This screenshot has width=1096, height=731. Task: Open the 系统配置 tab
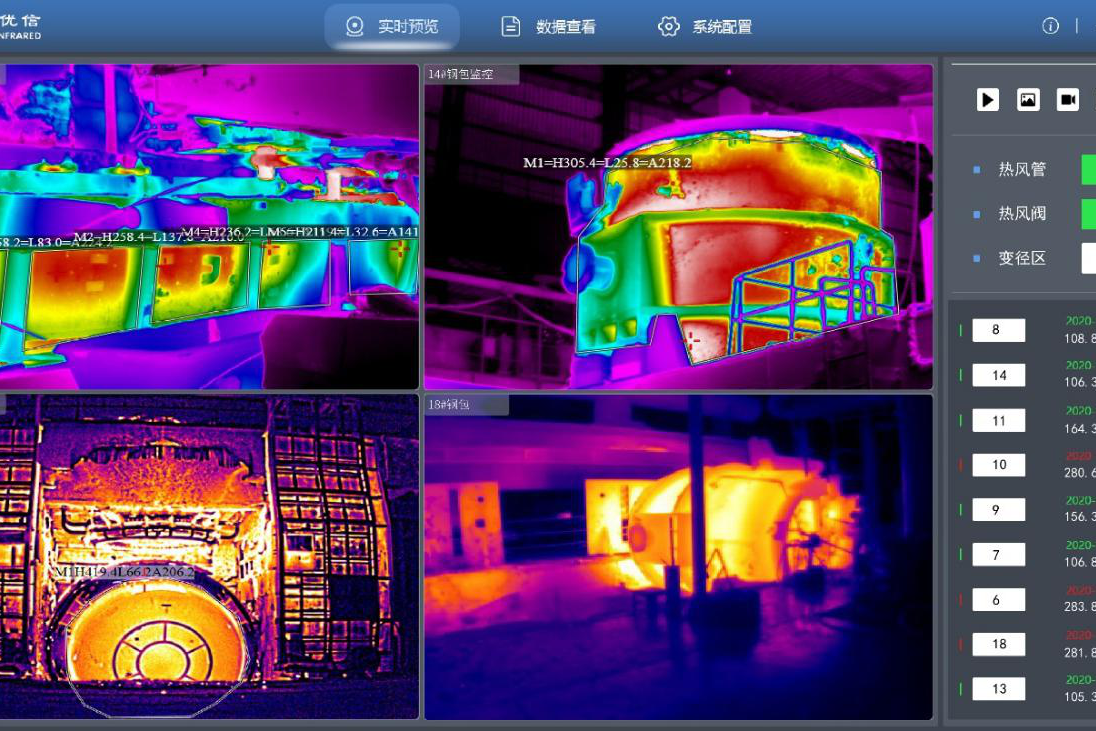click(x=722, y=27)
